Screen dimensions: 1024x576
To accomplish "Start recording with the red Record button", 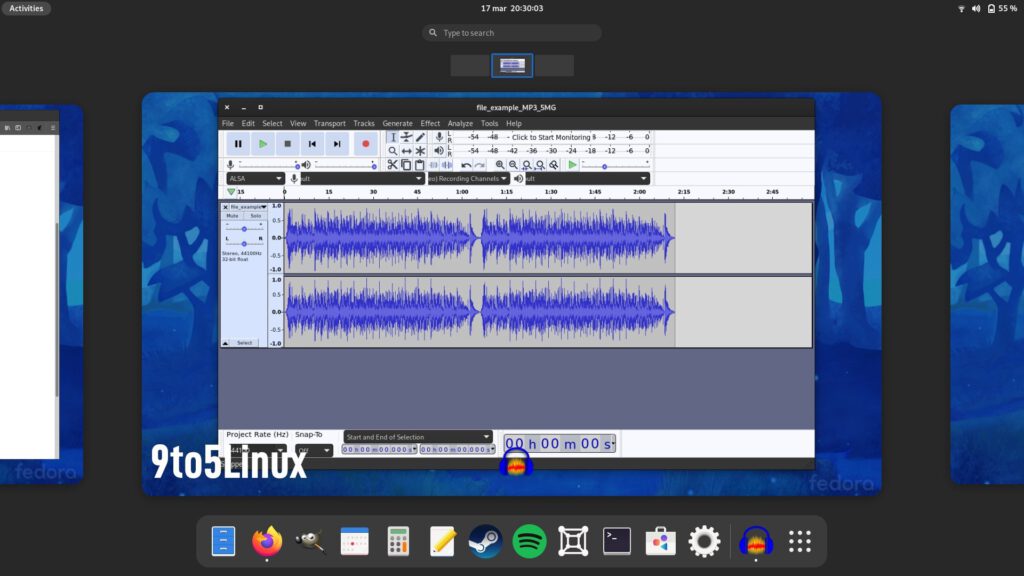I will (x=366, y=144).
